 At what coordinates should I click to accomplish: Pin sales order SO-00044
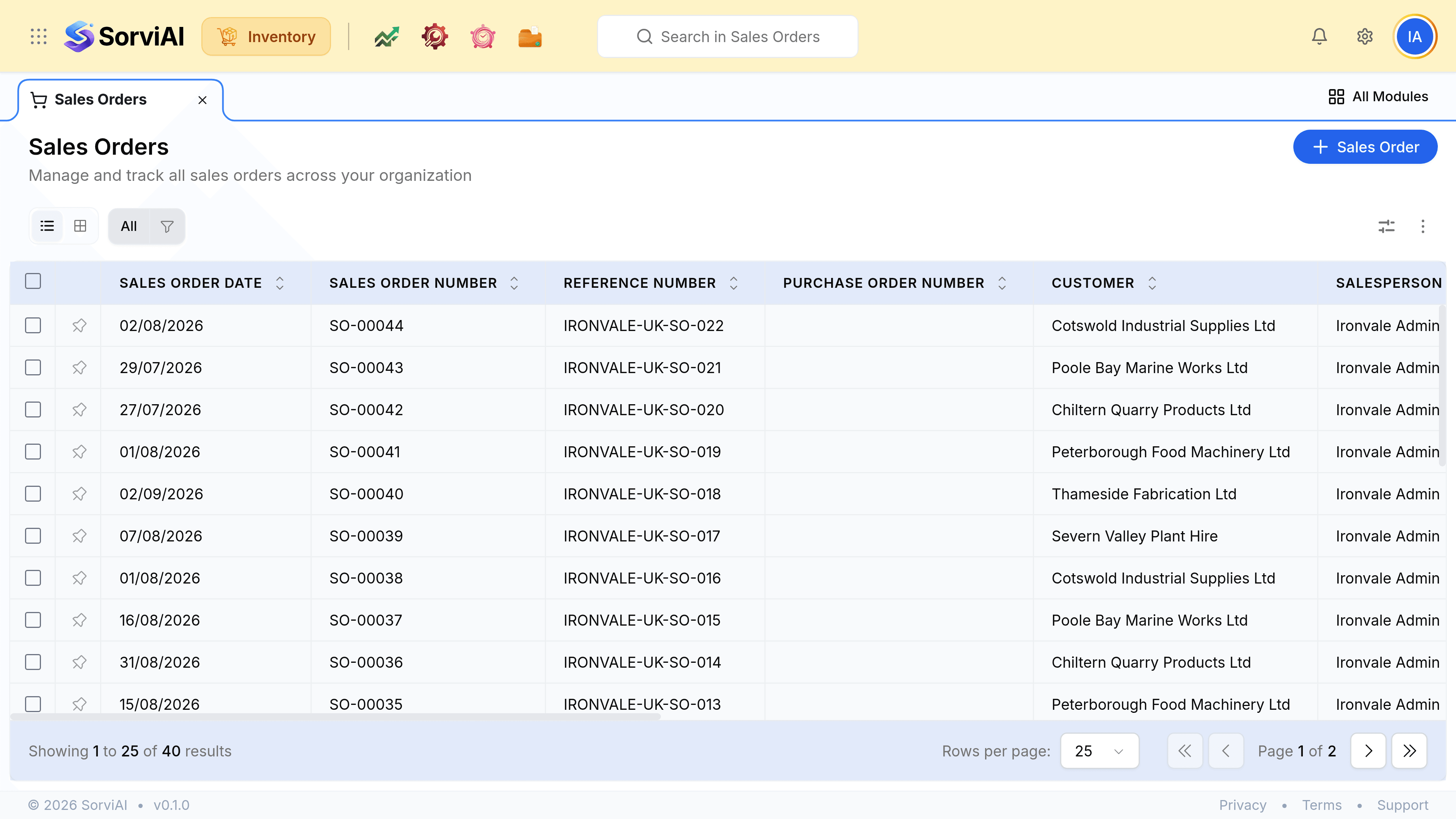[79, 326]
